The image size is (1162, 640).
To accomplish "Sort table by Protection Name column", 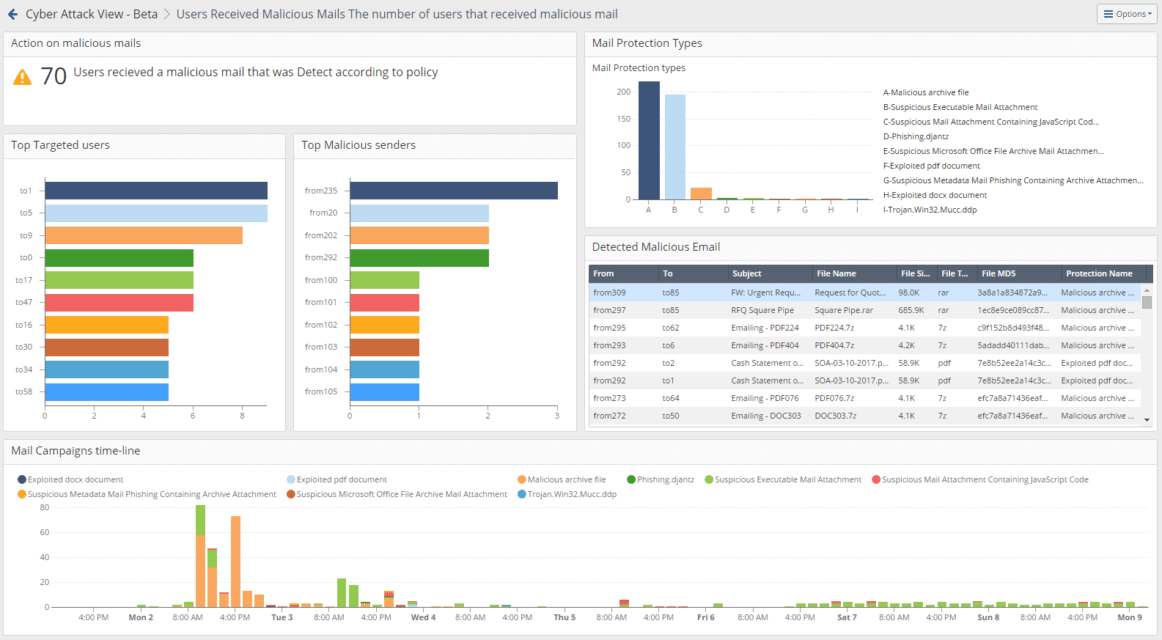I will (1098, 274).
